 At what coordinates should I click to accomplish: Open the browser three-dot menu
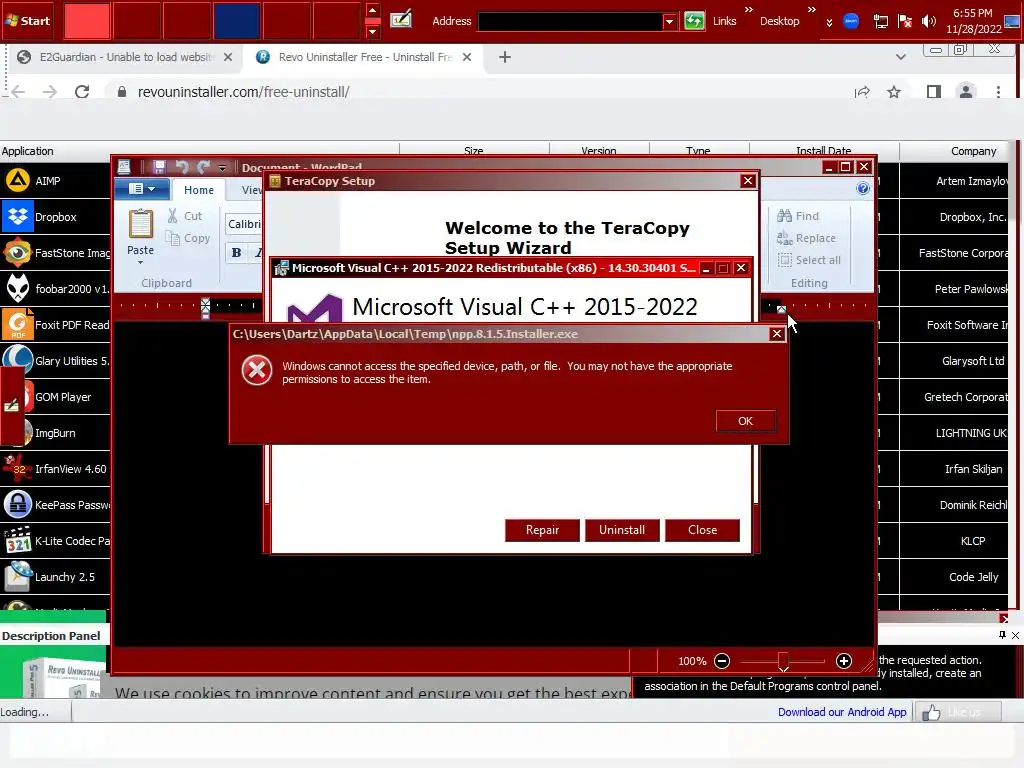pos(998,91)
